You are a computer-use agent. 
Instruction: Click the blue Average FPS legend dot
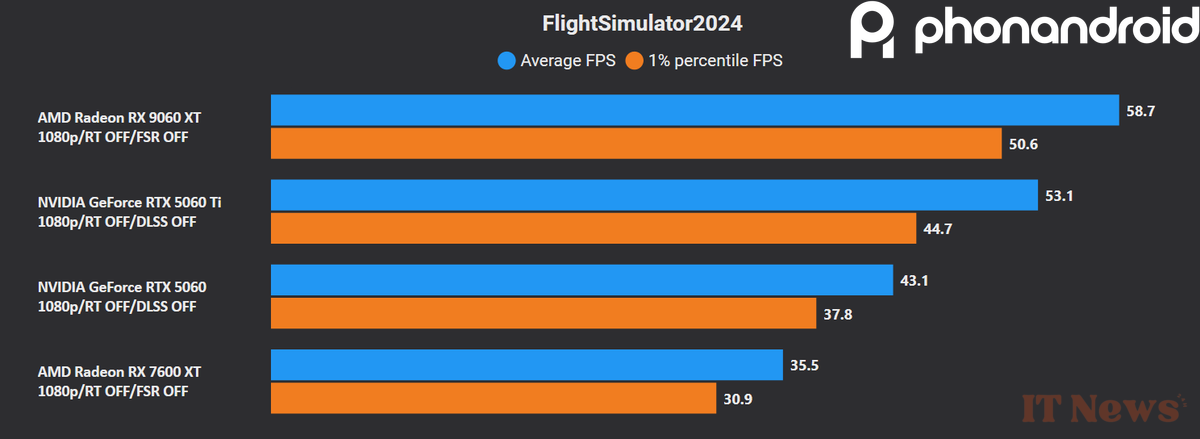[507, 61]
